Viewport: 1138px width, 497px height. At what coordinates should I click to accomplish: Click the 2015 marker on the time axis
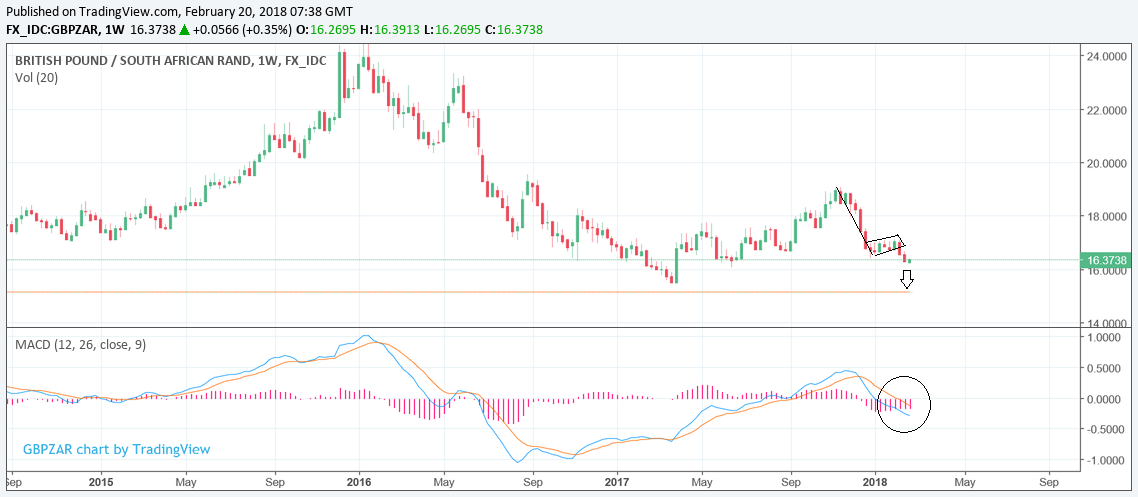(x=101, y=481)
